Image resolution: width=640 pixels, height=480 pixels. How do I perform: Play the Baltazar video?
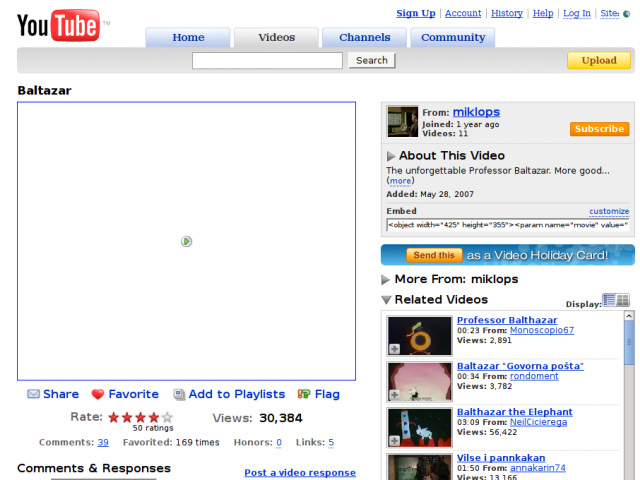(x=187, y=241)
